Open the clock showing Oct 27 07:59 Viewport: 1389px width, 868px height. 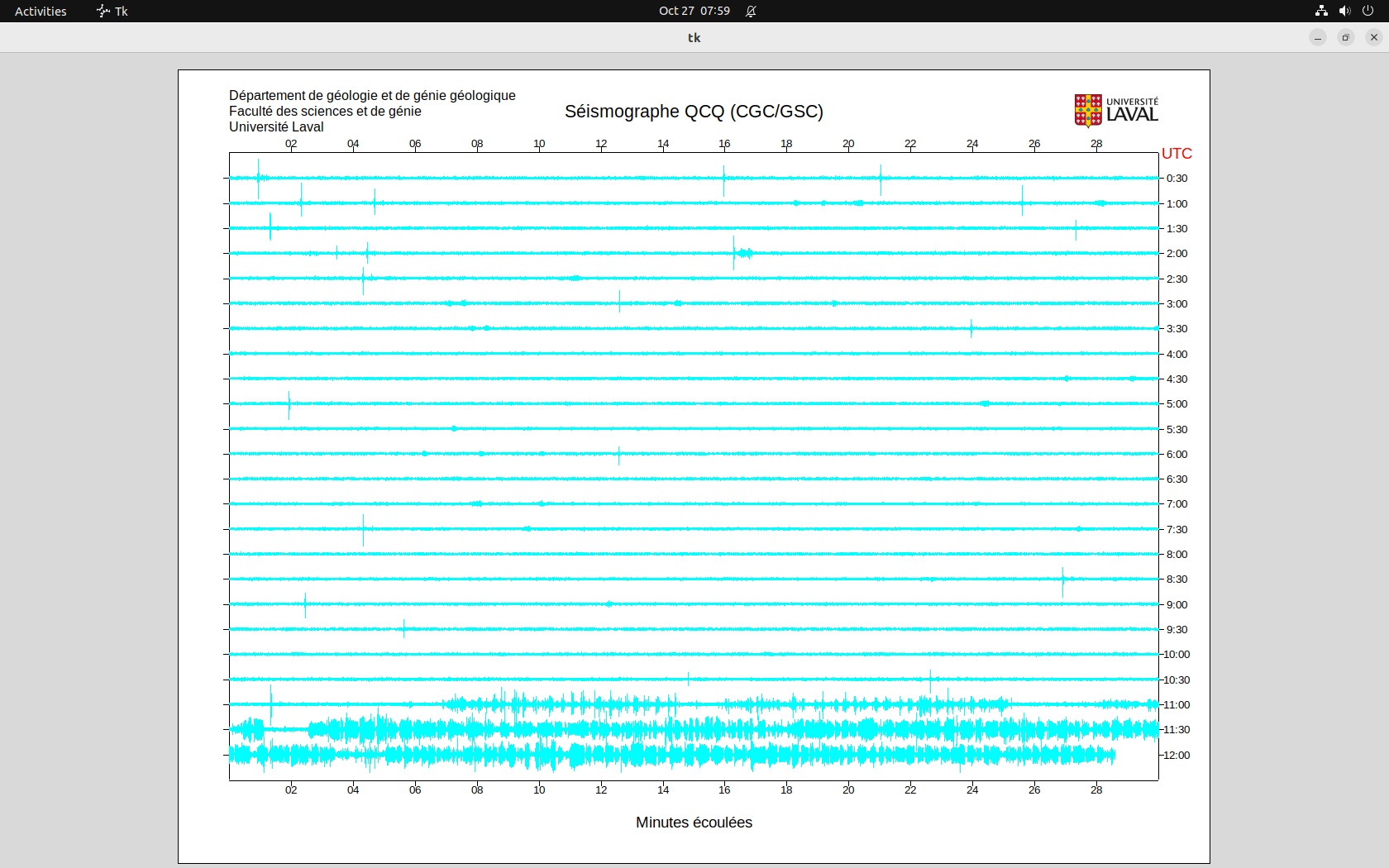click(694, 11)
